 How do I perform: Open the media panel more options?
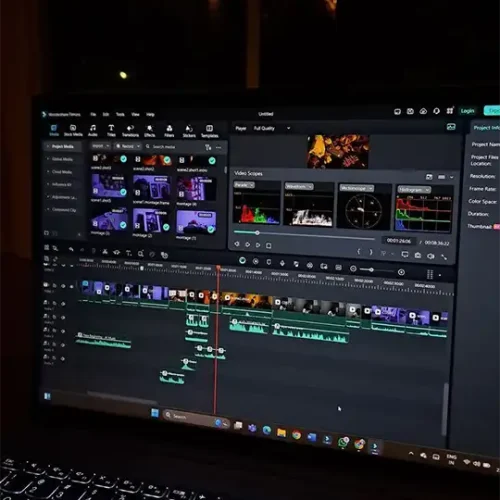coord(219,147)
